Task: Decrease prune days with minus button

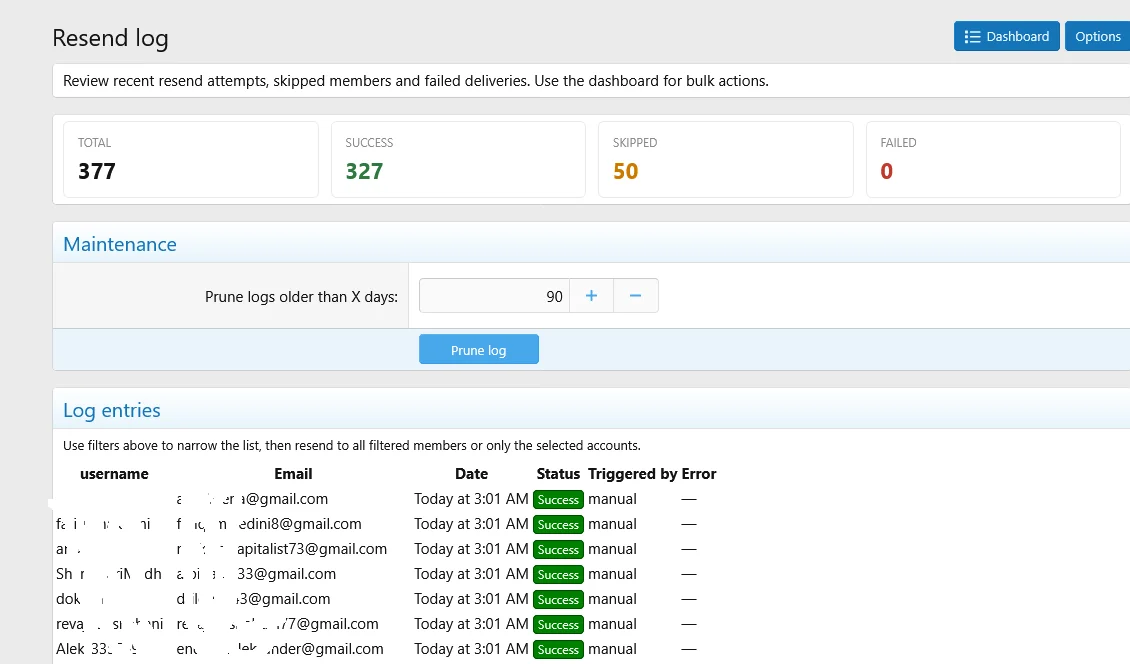Action: pos(635,296)
